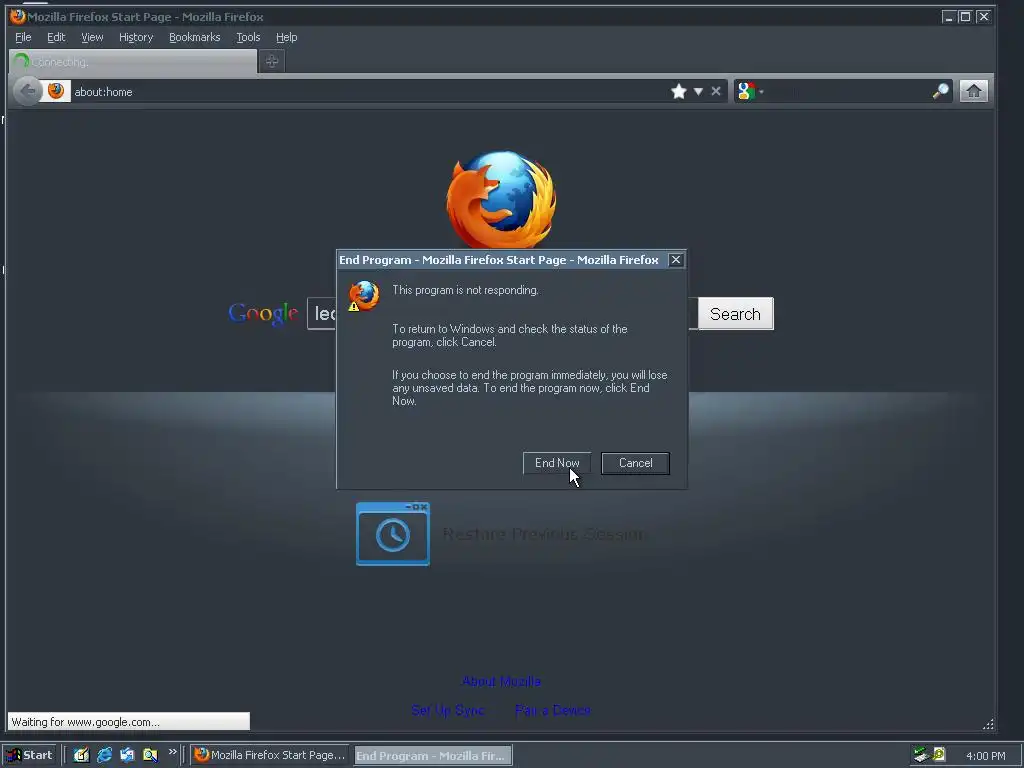Open the About Mozilla link

[x=501, y=681]
